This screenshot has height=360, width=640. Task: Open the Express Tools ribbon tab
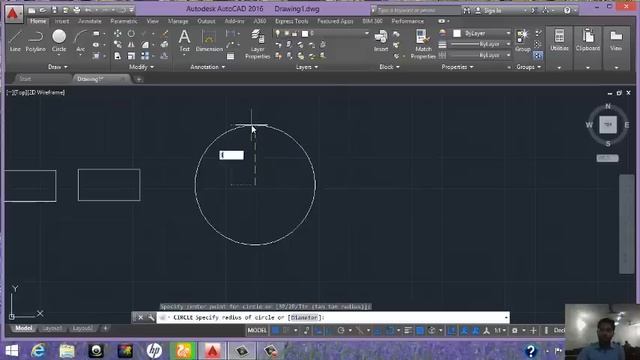click(x=291, y=21)
